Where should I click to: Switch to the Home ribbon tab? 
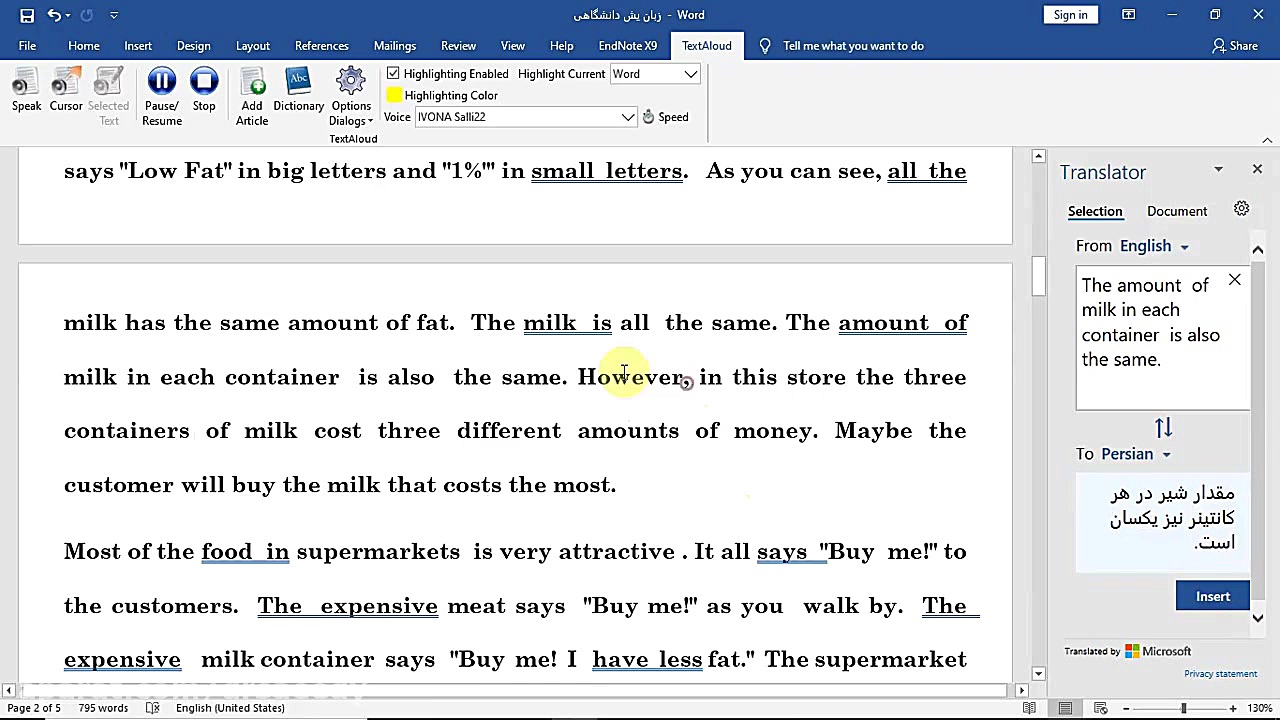[x=84, y=46]
